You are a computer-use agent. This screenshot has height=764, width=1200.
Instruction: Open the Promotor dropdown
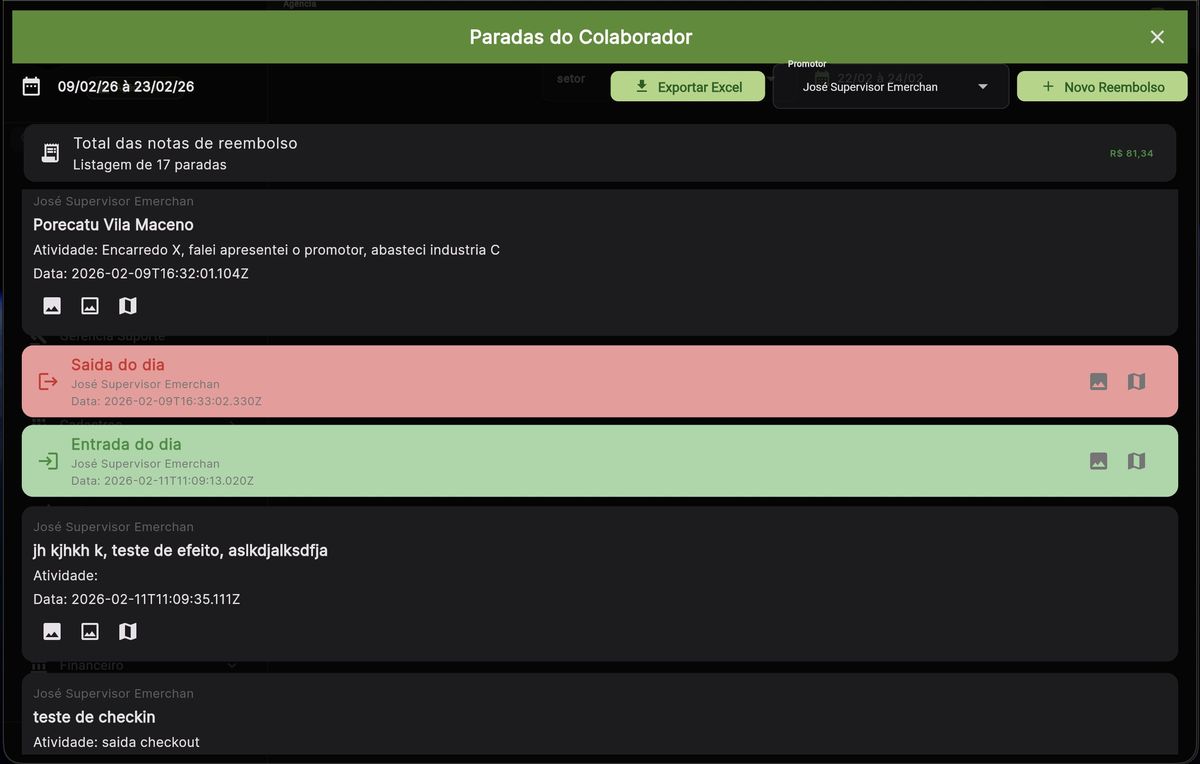click(x=890, y=87)
